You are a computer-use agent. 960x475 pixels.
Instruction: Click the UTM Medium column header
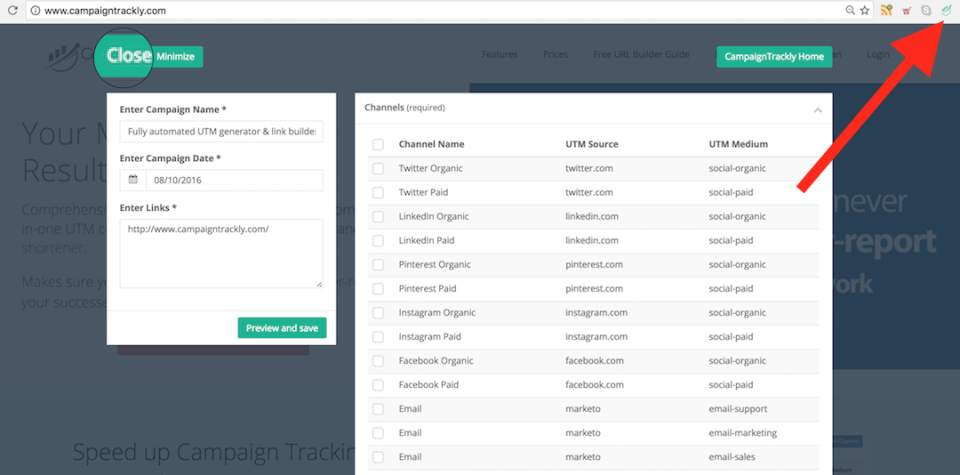pos(738,144)
